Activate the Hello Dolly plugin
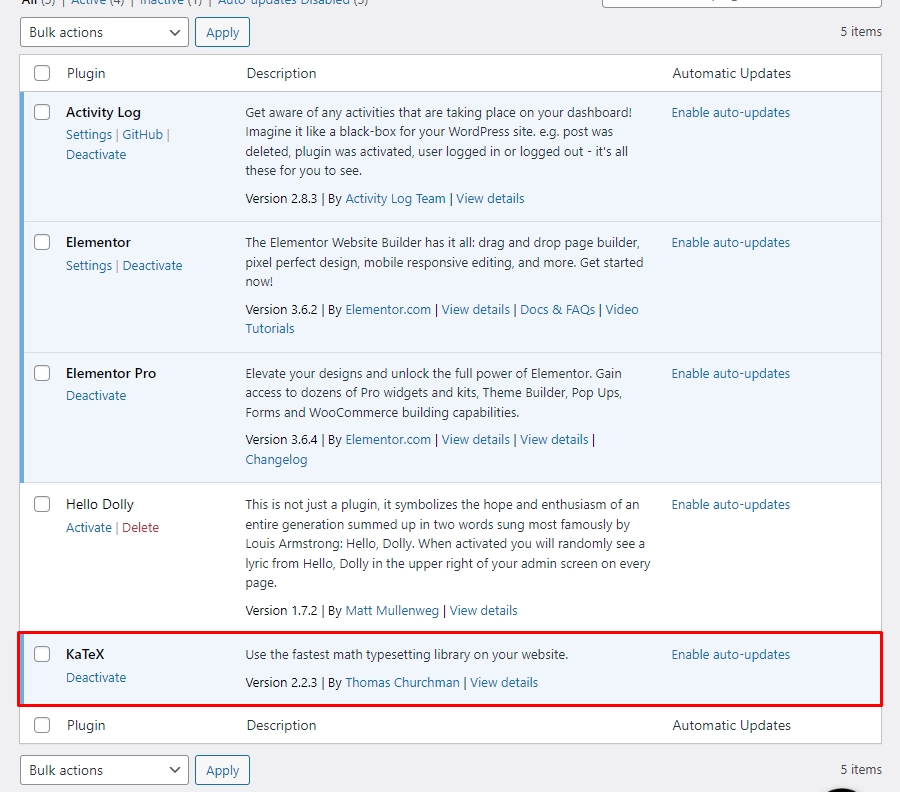 point(89,527)
